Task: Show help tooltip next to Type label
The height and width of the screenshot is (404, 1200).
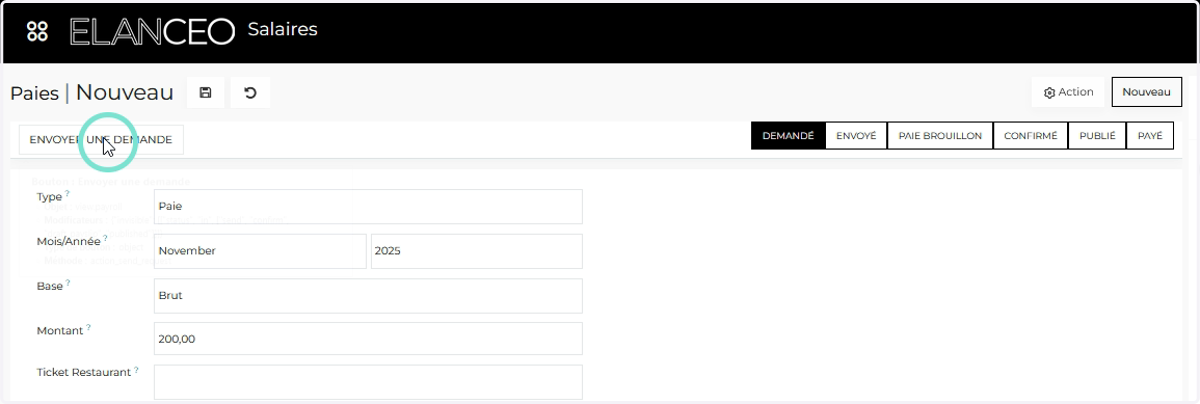Action: (x=67, y=194)
